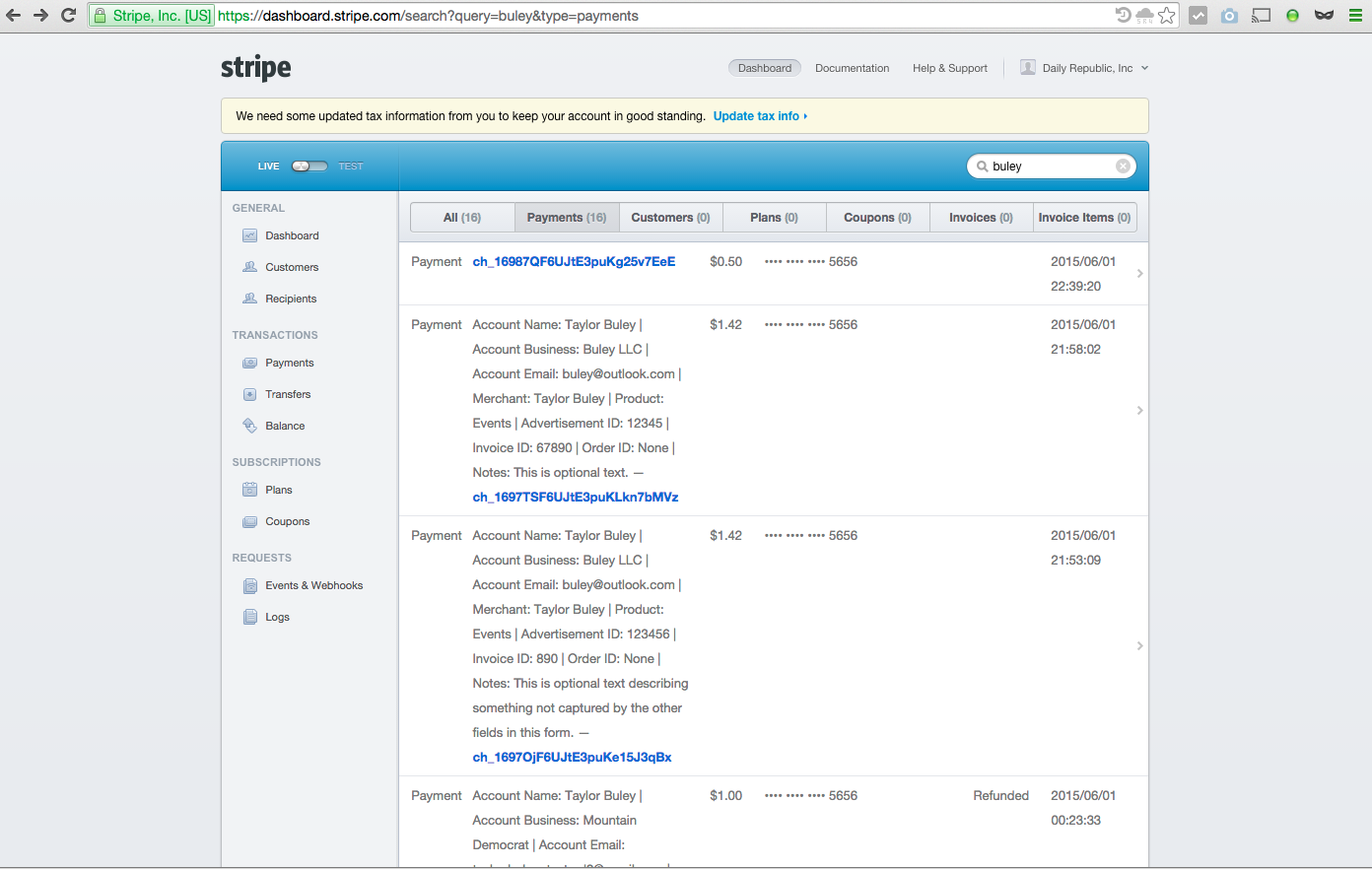Screen dimensions: 1372x869
Task: Click the Events & Webhooks icon
Action: click(249, 585)
